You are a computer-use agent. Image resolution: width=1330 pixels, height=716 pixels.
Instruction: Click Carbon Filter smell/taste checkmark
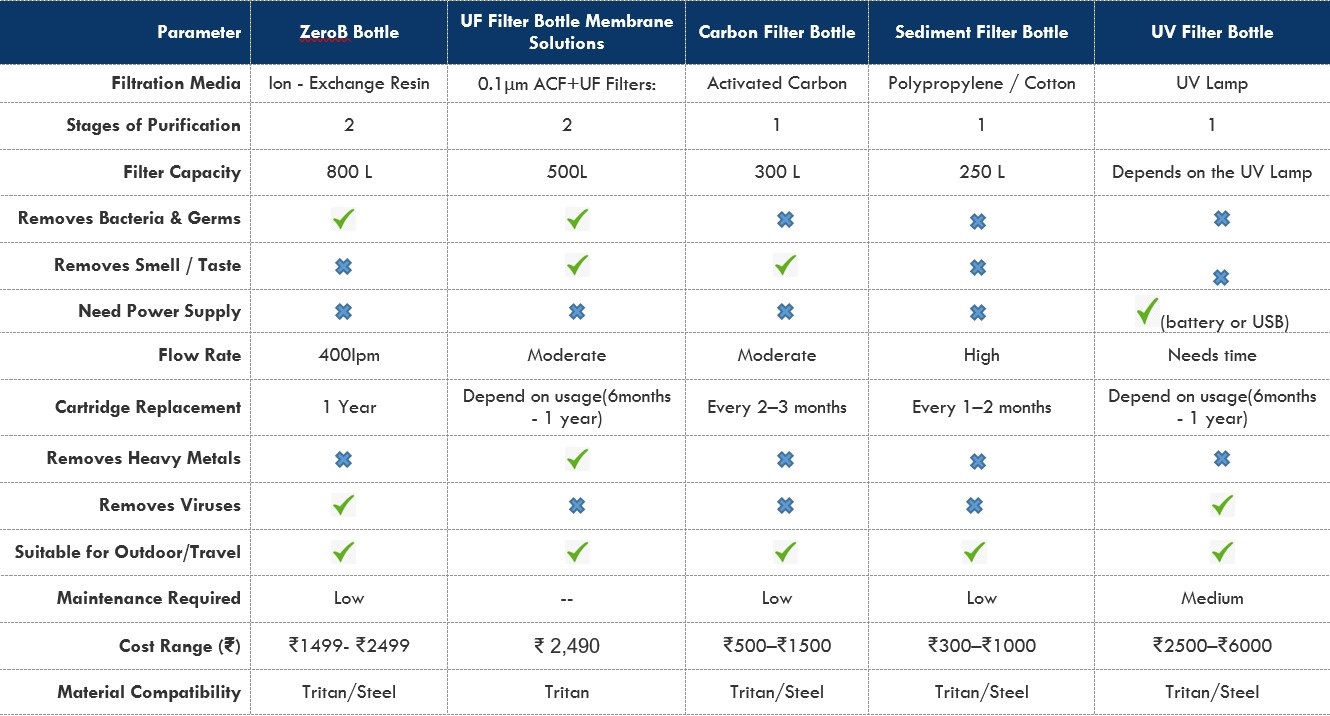(x=785, y=265)
